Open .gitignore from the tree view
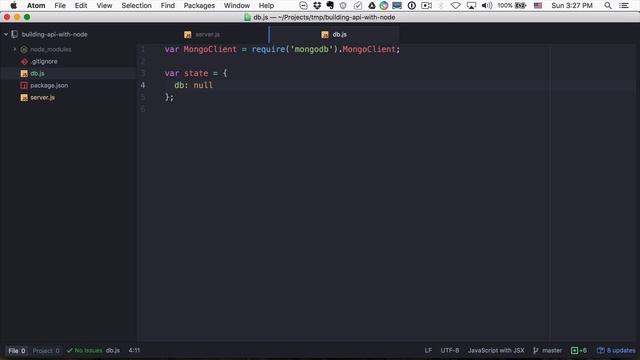Screen dimensions: 640x360 44,61
